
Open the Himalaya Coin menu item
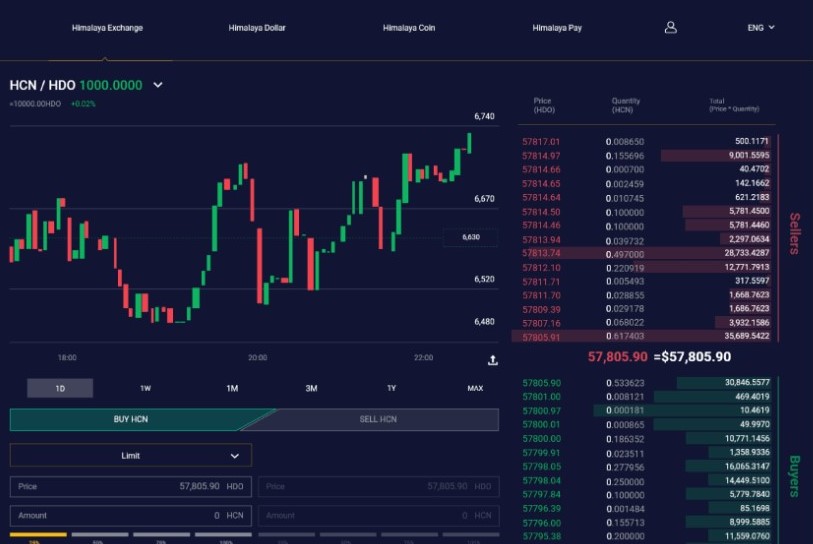409,28
